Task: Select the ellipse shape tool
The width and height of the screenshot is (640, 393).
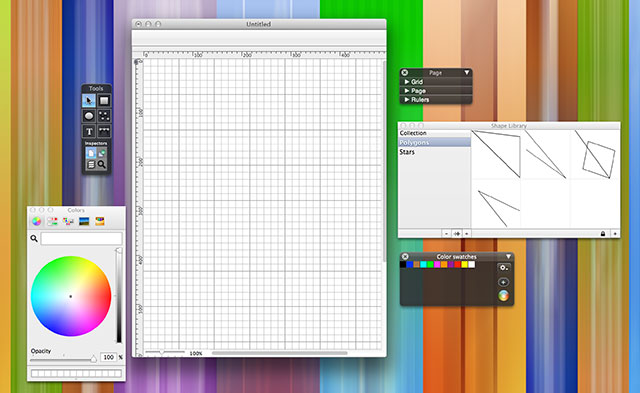Action: point(89,116)
